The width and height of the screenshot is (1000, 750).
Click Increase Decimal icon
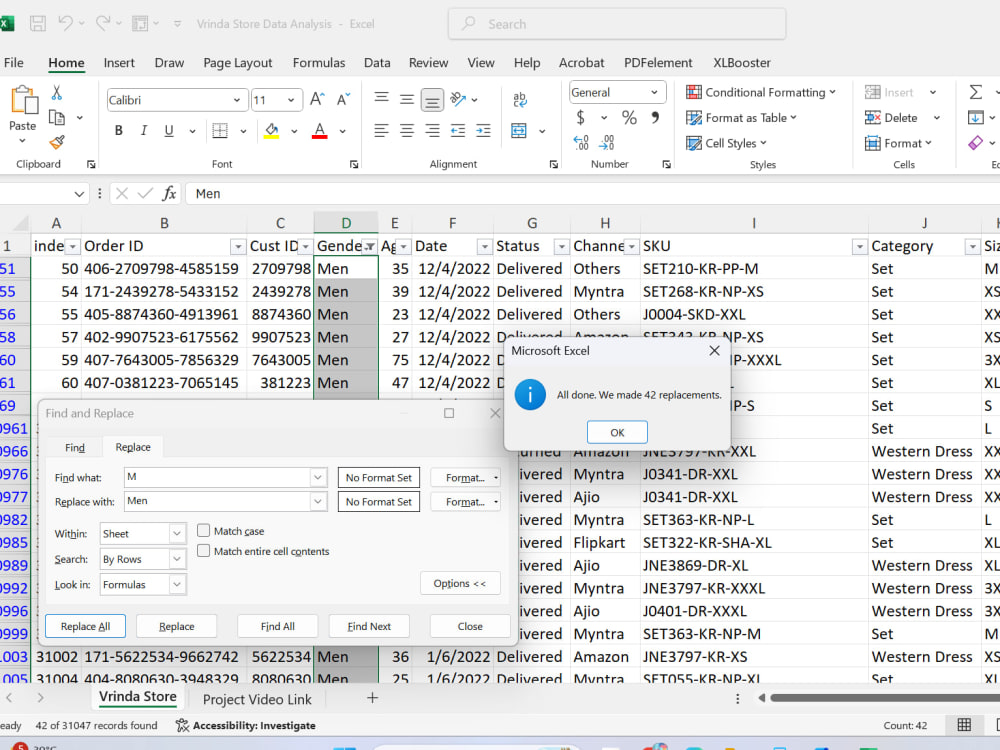581,142
